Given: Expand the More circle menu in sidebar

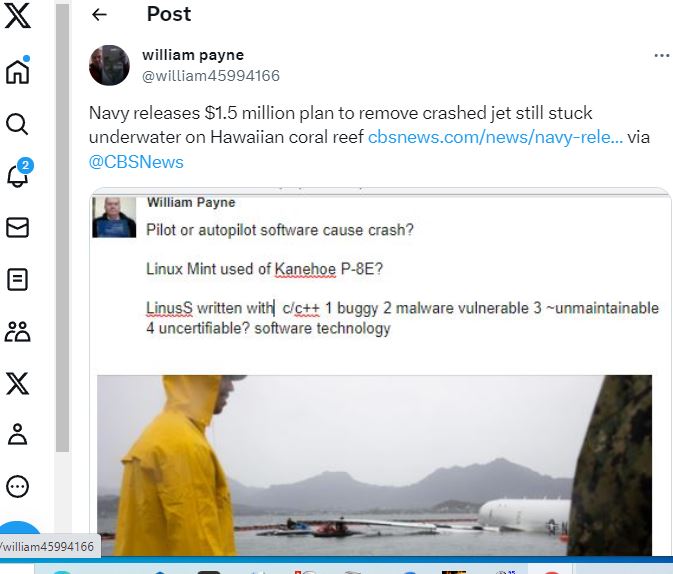Looking at the screenshot, I should pyautogui.click(x=18, y=487).
